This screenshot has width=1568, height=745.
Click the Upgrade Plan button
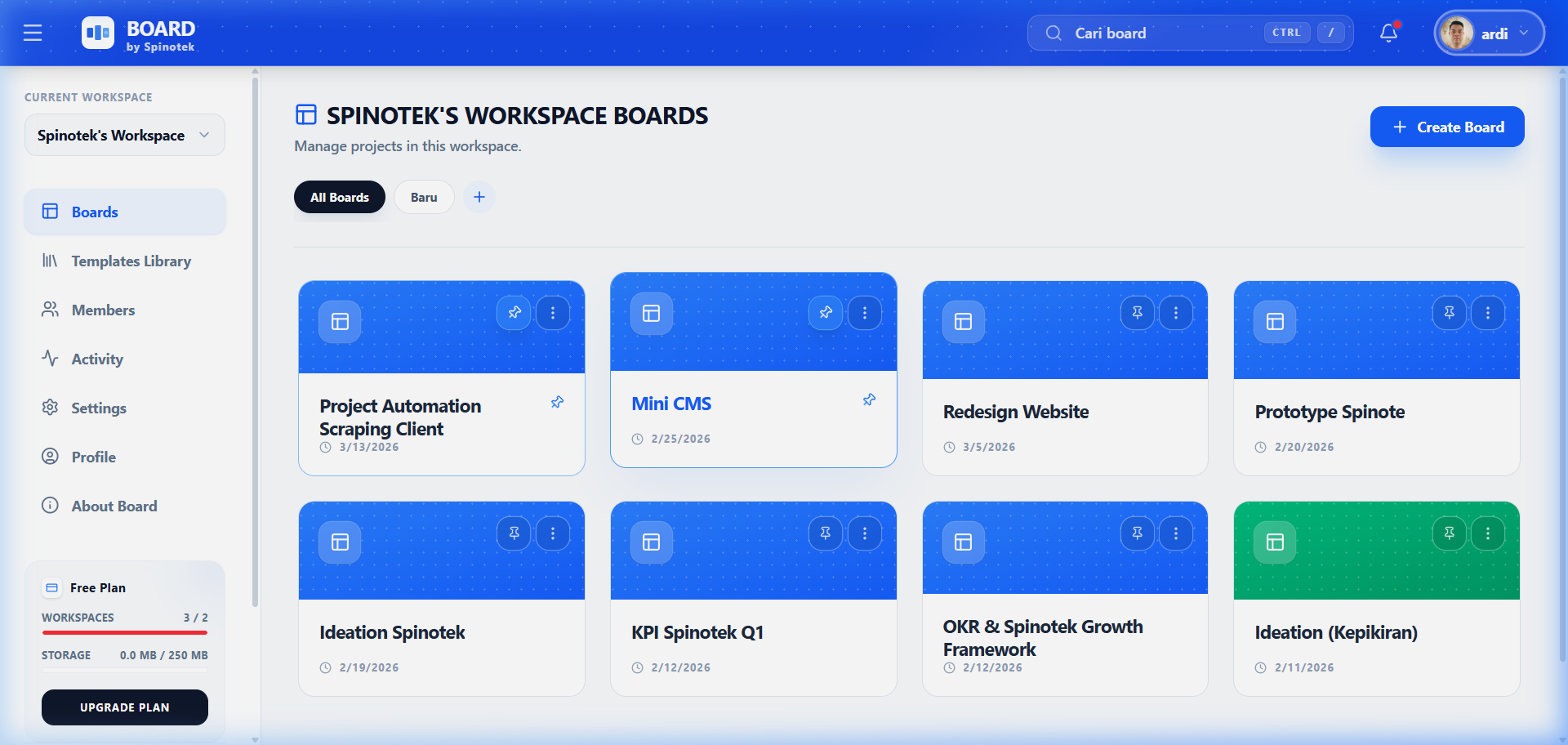click(x=124, y=707)
